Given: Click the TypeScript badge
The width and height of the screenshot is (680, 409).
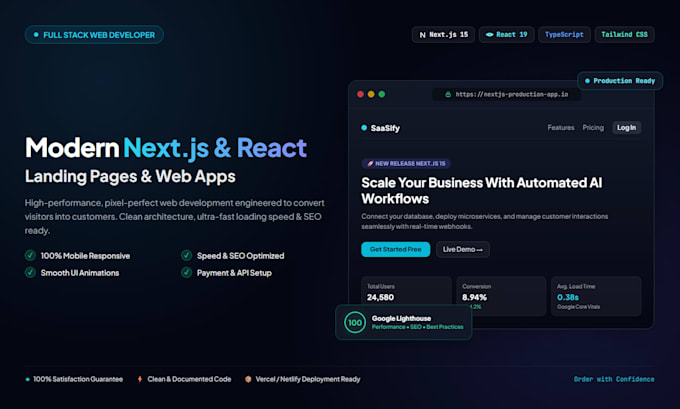Looking at the screenshot, I should [564, 35].
